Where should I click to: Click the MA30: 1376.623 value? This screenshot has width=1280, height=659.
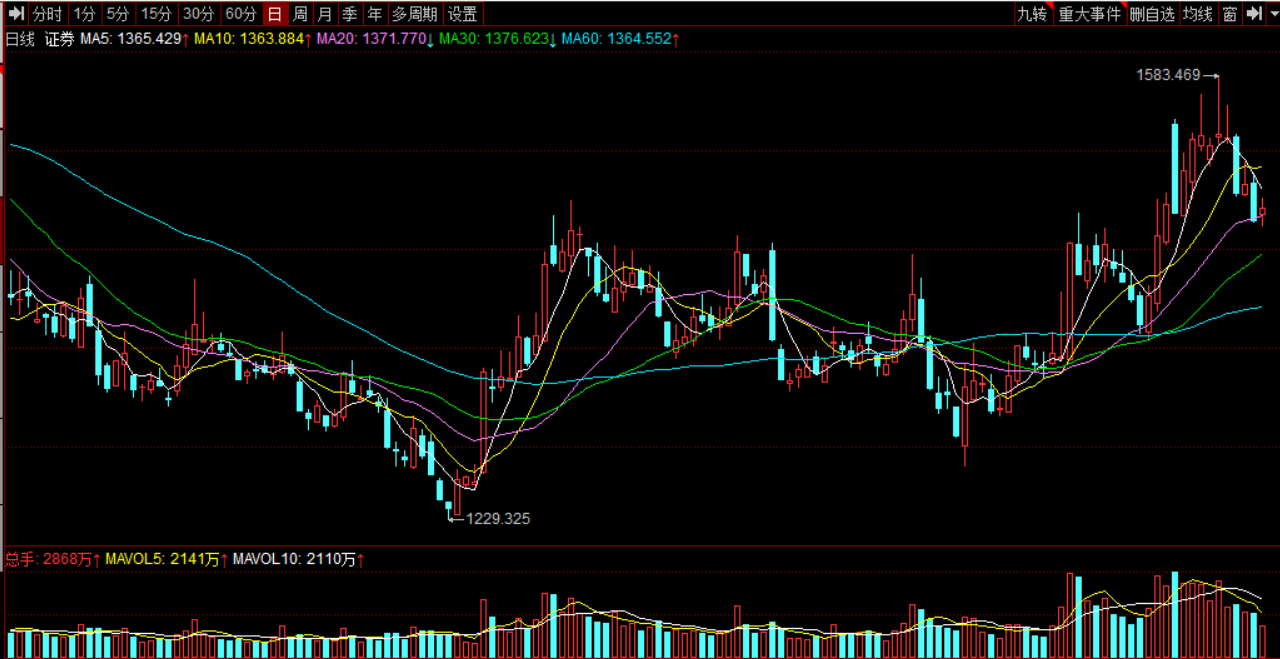point(498,39)
